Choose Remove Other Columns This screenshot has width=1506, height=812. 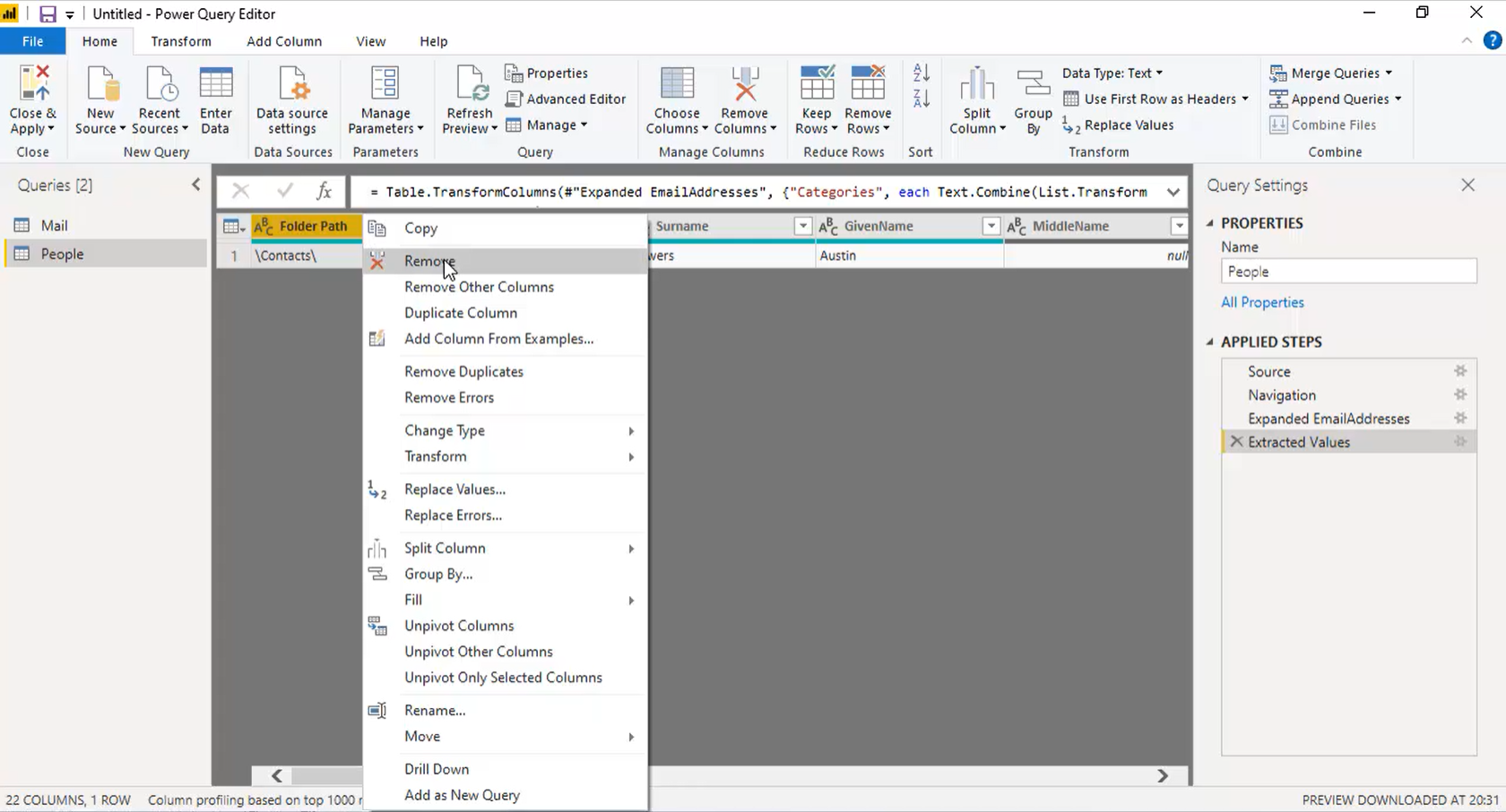tap(506, 288)
